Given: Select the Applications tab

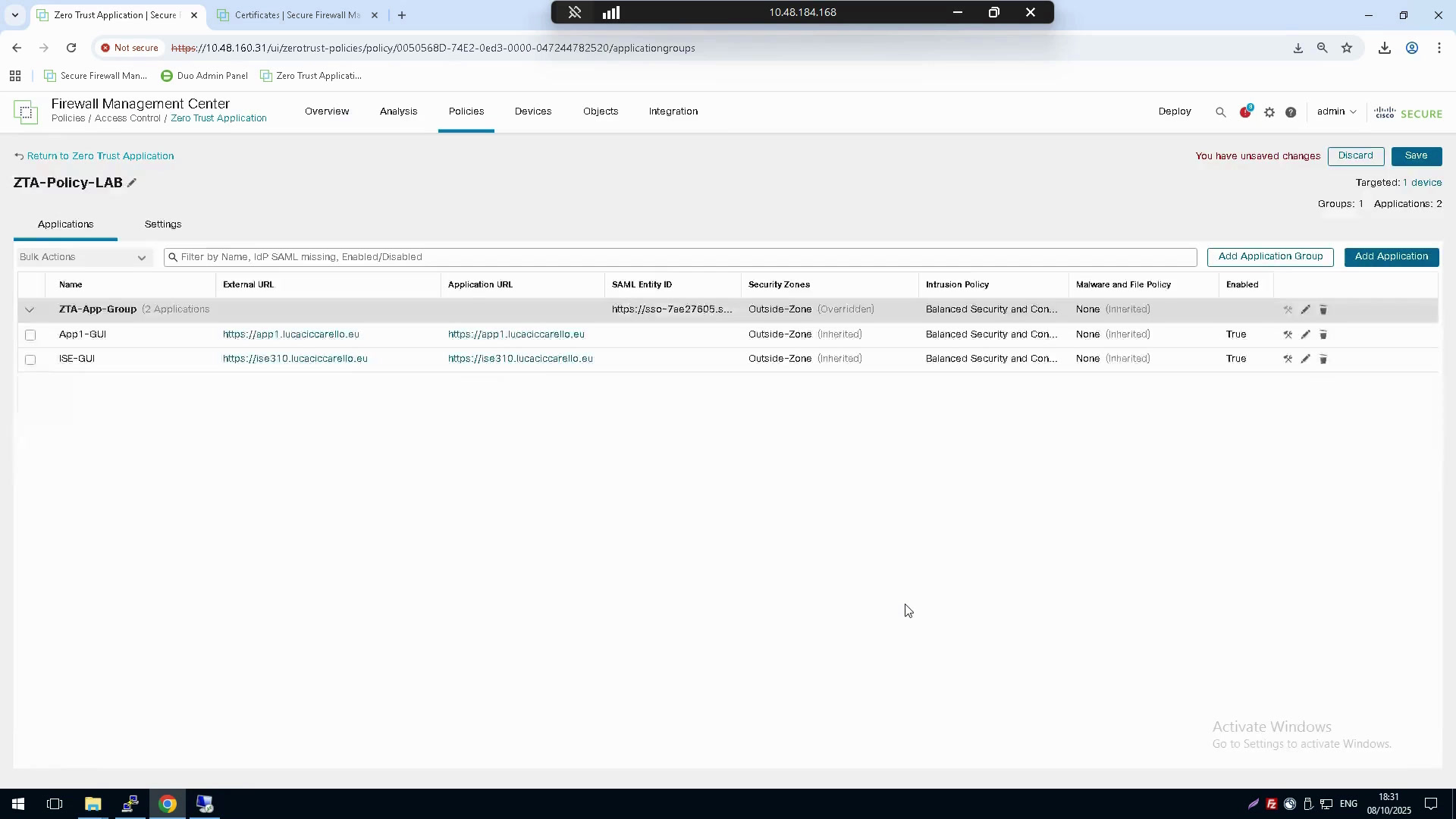Looking at the screenshot, I should (66, 224).
